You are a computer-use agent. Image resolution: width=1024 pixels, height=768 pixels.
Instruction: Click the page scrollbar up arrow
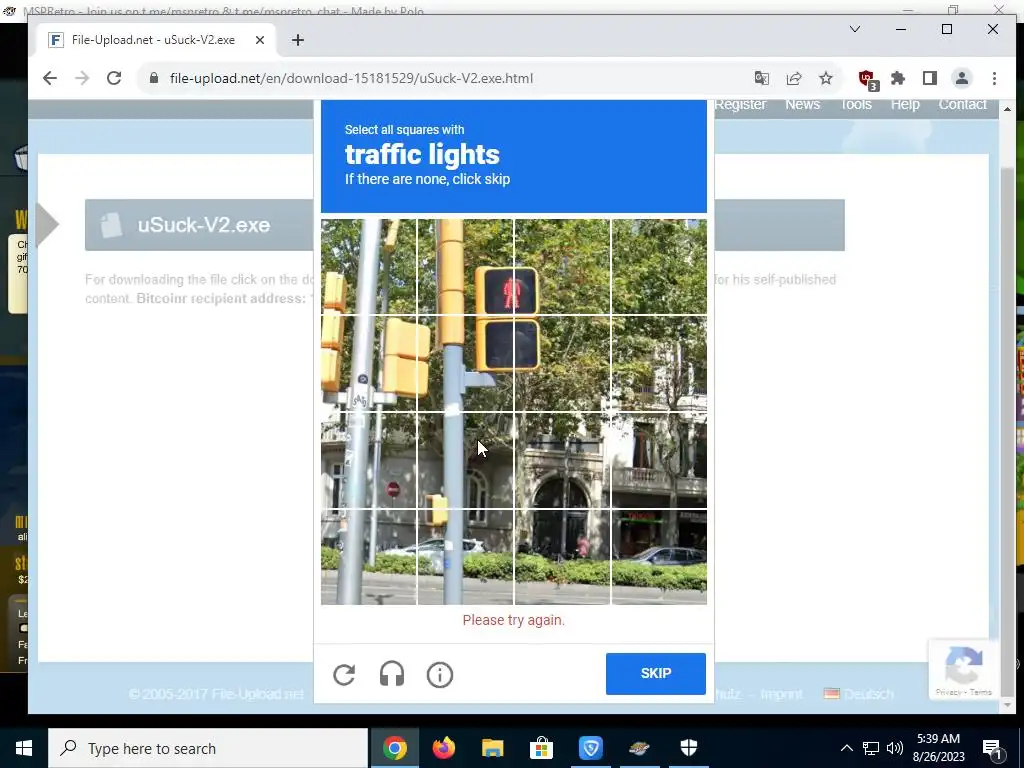1007,108
